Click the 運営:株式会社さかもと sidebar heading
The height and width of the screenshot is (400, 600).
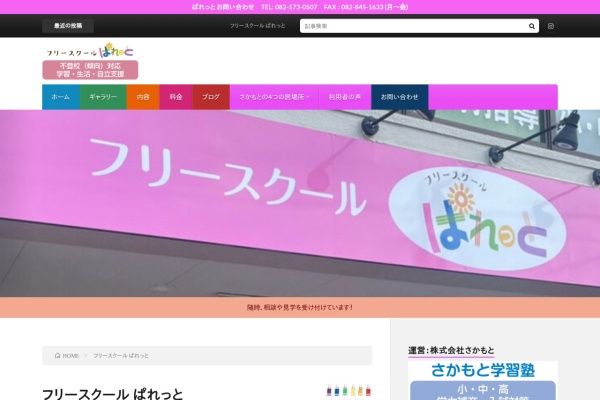[451, 350]
